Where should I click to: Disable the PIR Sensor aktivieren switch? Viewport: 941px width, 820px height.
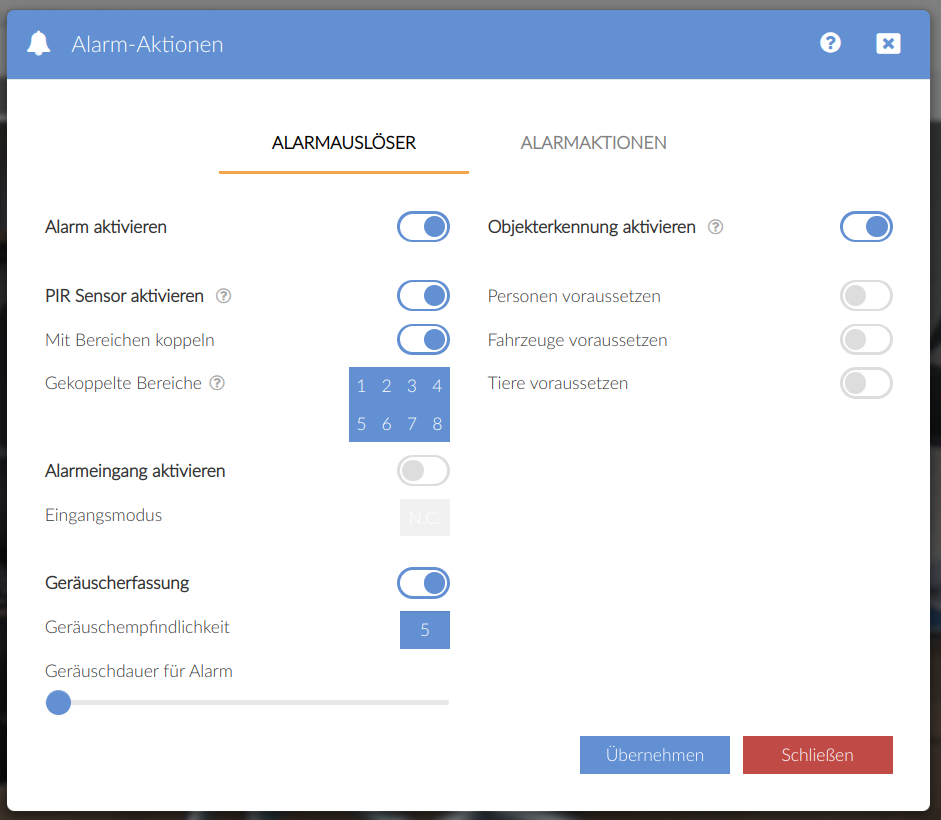tap(424, 296)
